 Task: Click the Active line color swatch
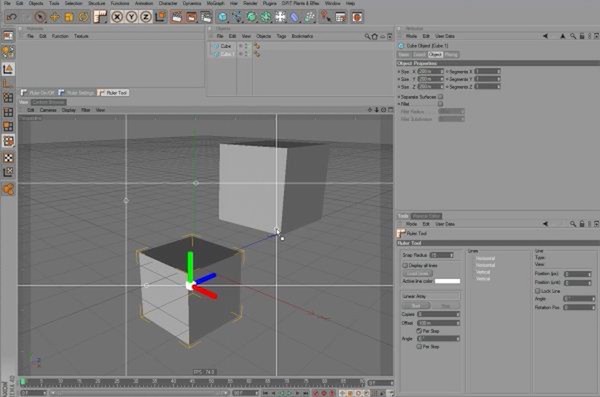[x=447, y=281]
